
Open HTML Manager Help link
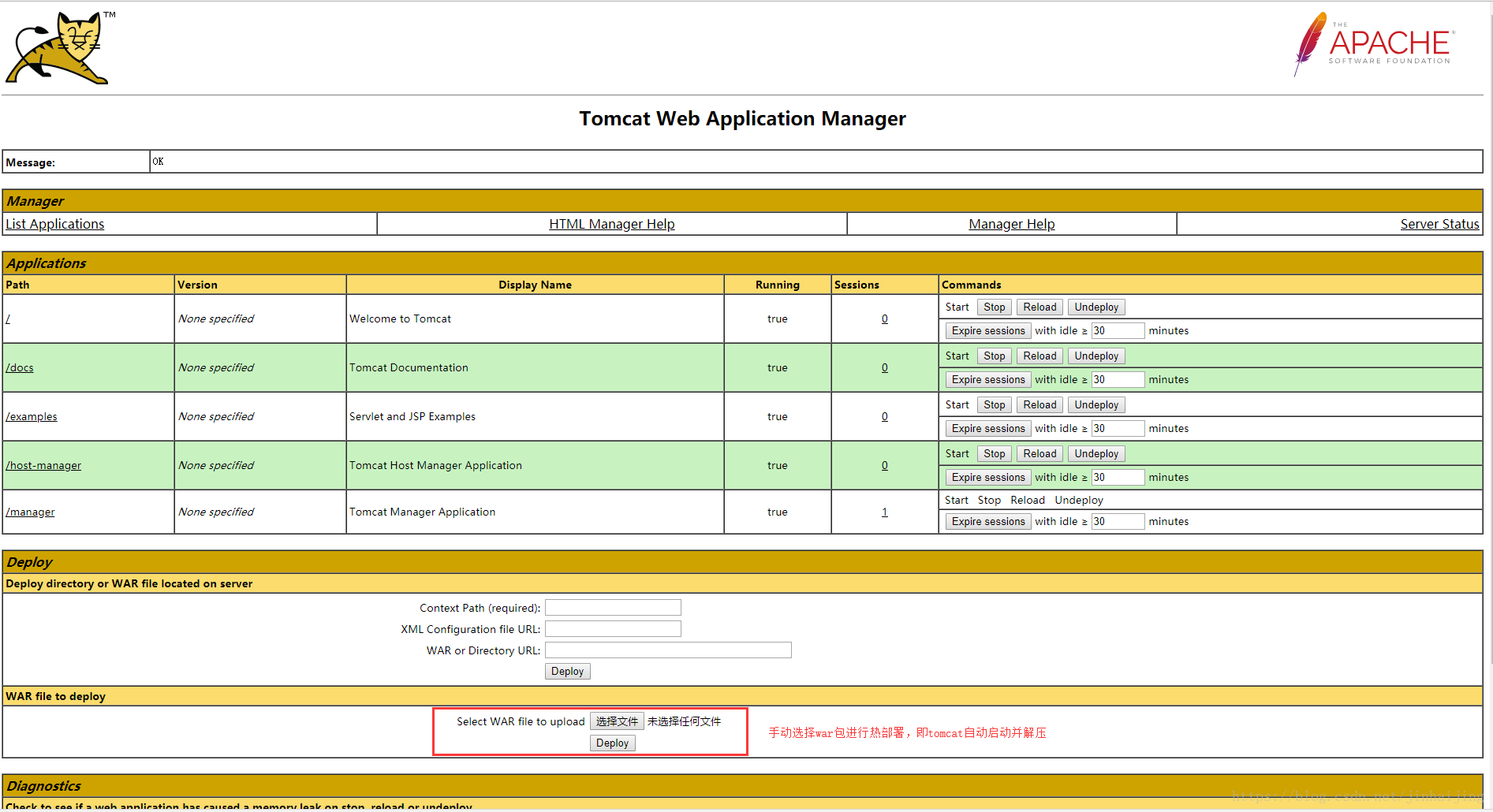coord(612,224)
